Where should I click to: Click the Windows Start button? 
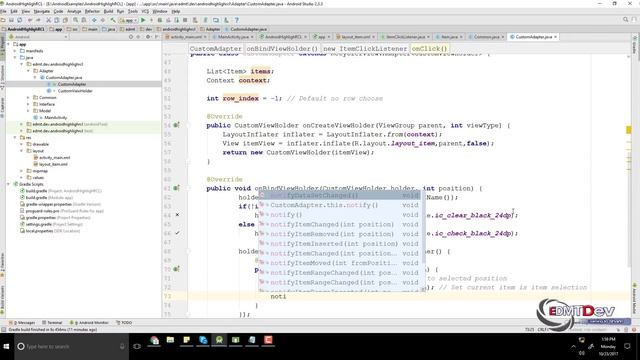click(x=7, y=347)
